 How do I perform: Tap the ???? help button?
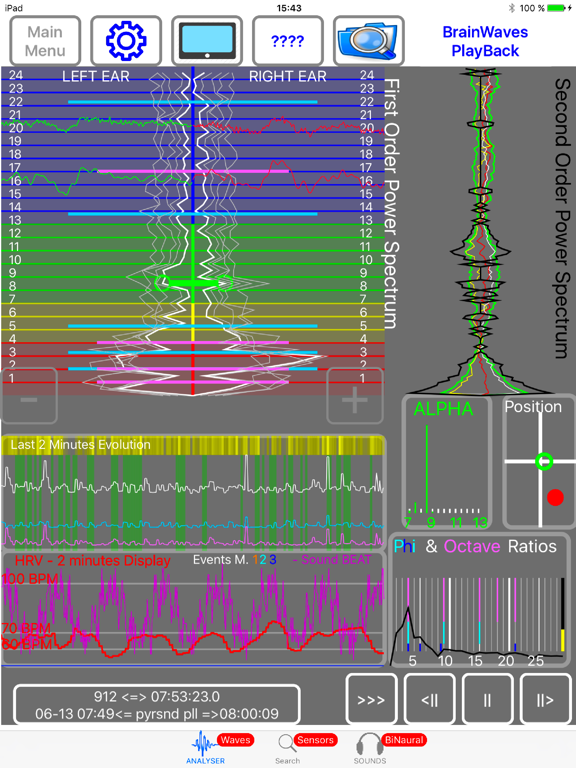coord(288,41)
